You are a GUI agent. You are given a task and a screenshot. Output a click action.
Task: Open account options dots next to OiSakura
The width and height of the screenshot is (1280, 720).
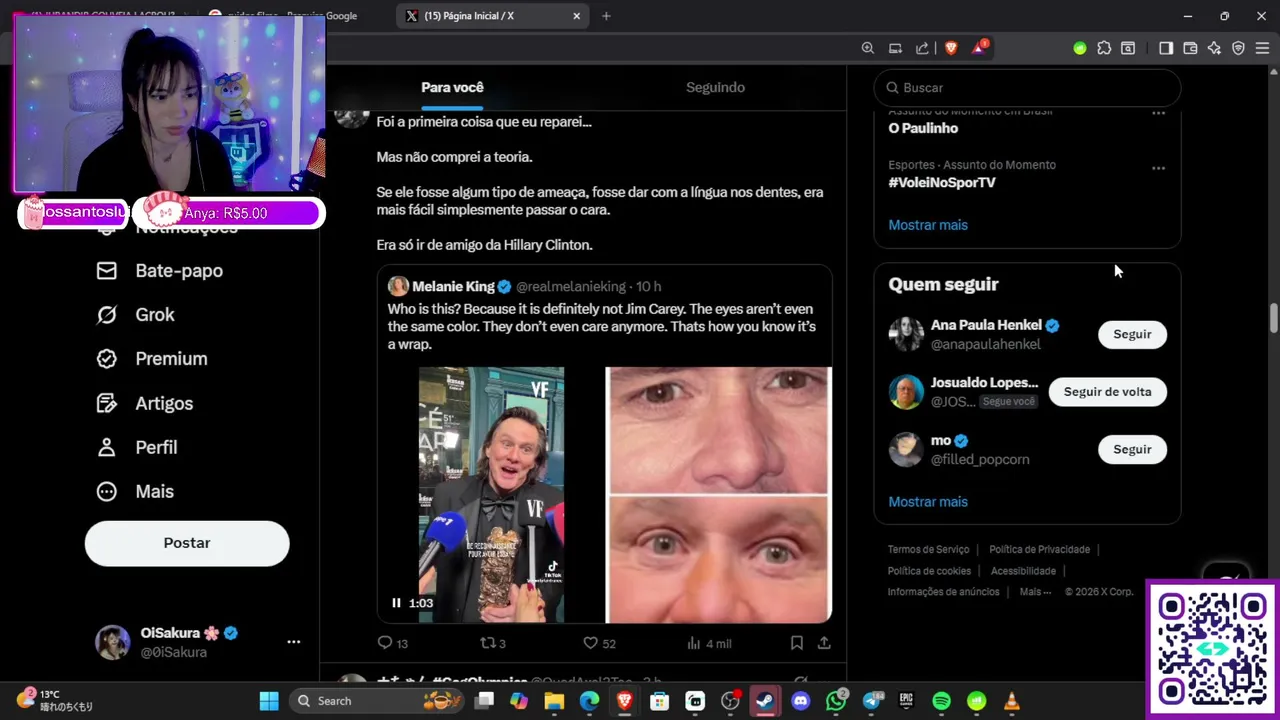click(x=294, y=642)
